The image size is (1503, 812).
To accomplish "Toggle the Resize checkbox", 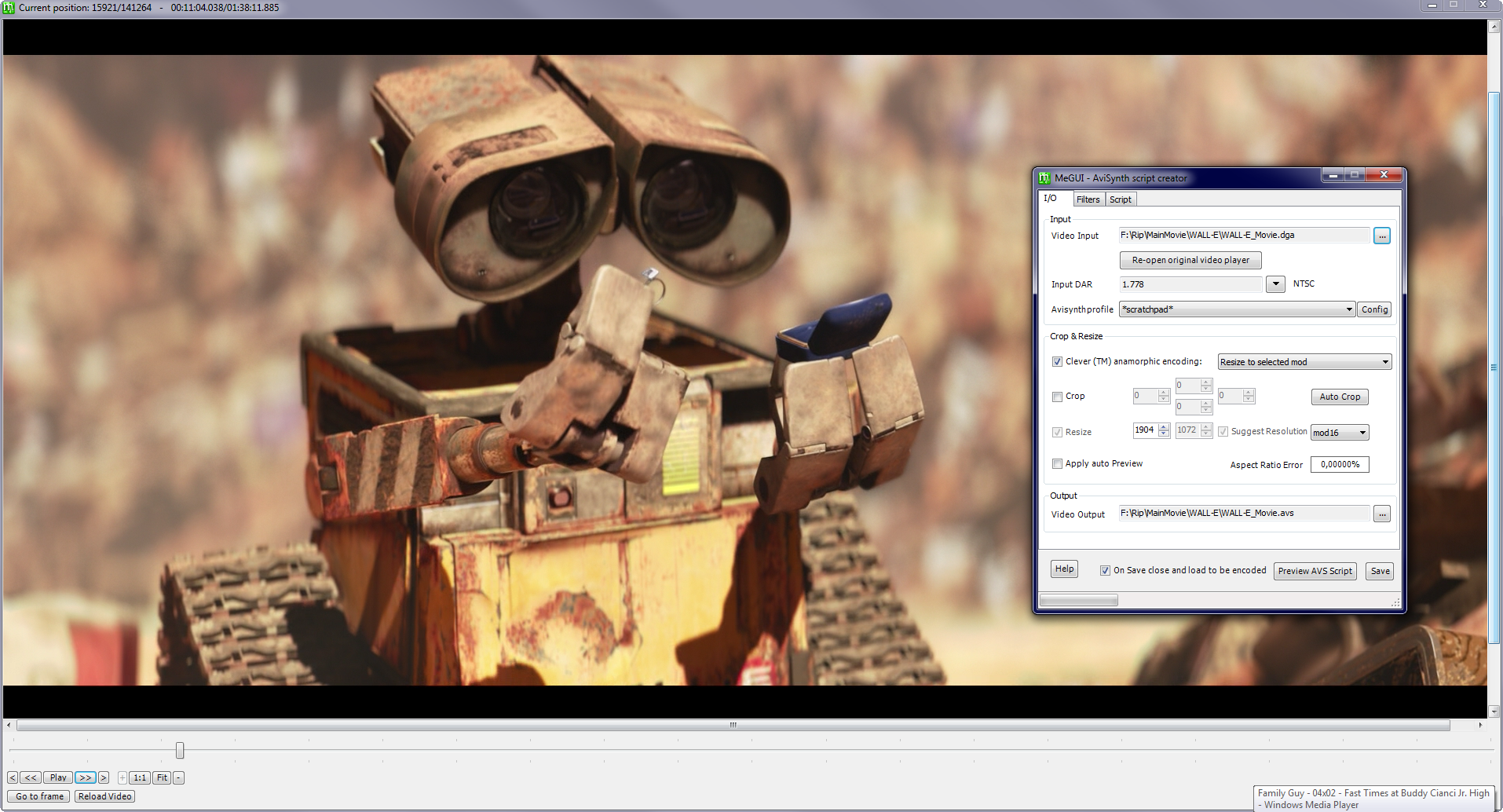I will click(1057, 432).
